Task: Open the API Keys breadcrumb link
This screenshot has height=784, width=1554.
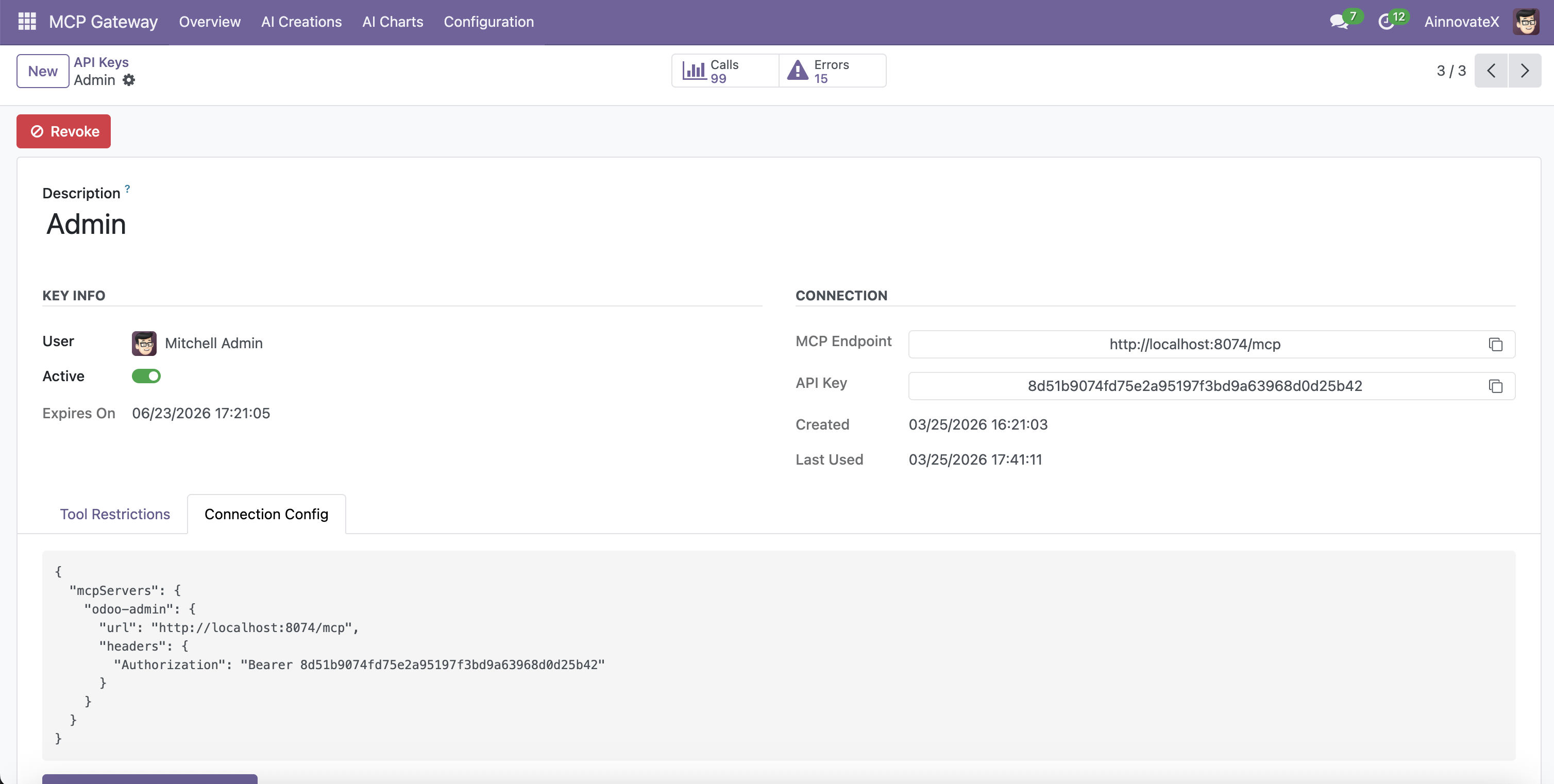Action: [101, 62]
